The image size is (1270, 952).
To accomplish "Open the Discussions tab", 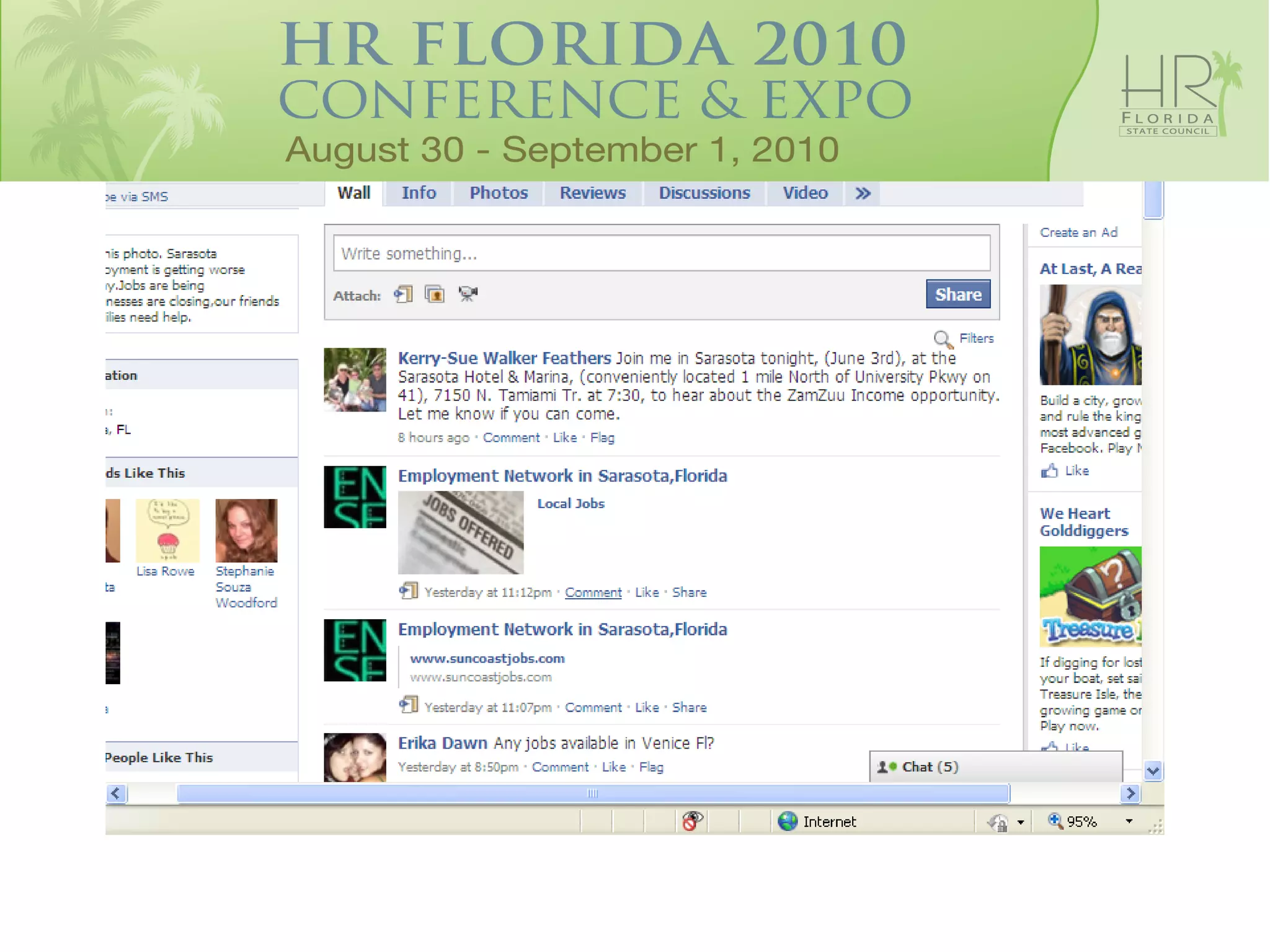I will pyautogui.click(x=704, y=193).
